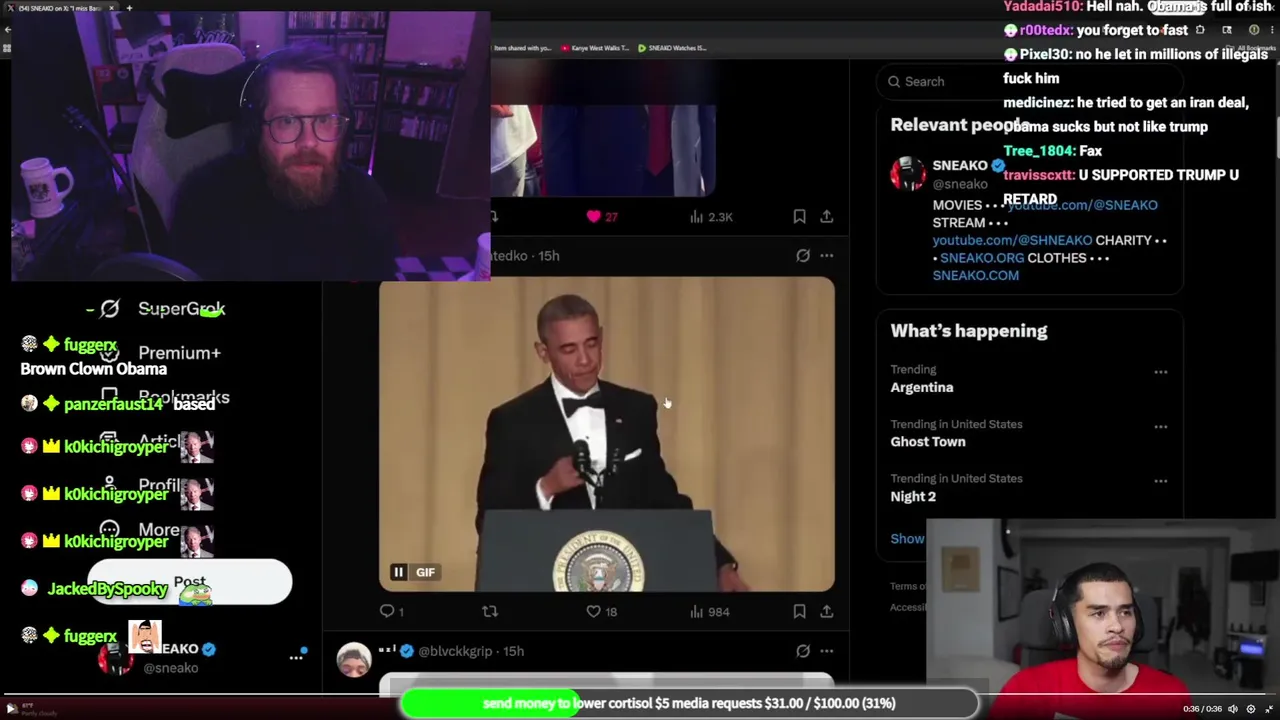1280x720 pixels.
Task: Open the SNEAKO.ORG link
Action: [x=981, y=258]
